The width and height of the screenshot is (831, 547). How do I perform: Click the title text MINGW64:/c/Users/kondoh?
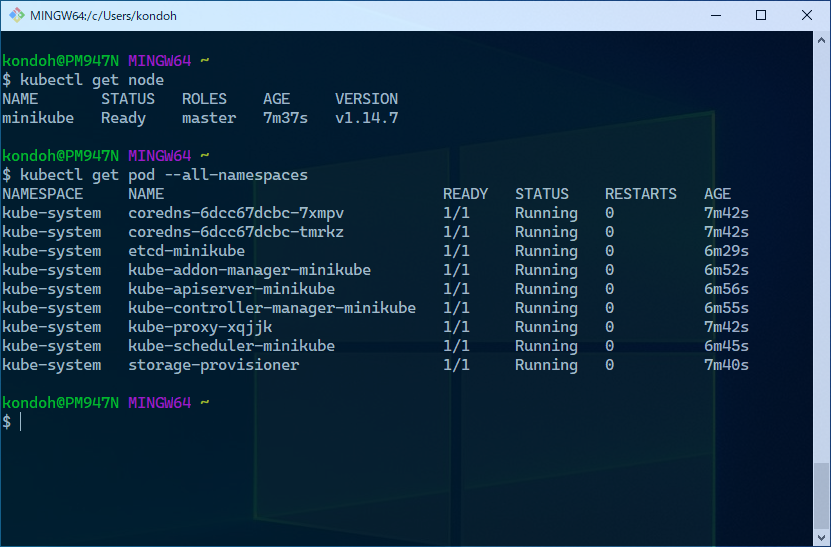point(103,16)
